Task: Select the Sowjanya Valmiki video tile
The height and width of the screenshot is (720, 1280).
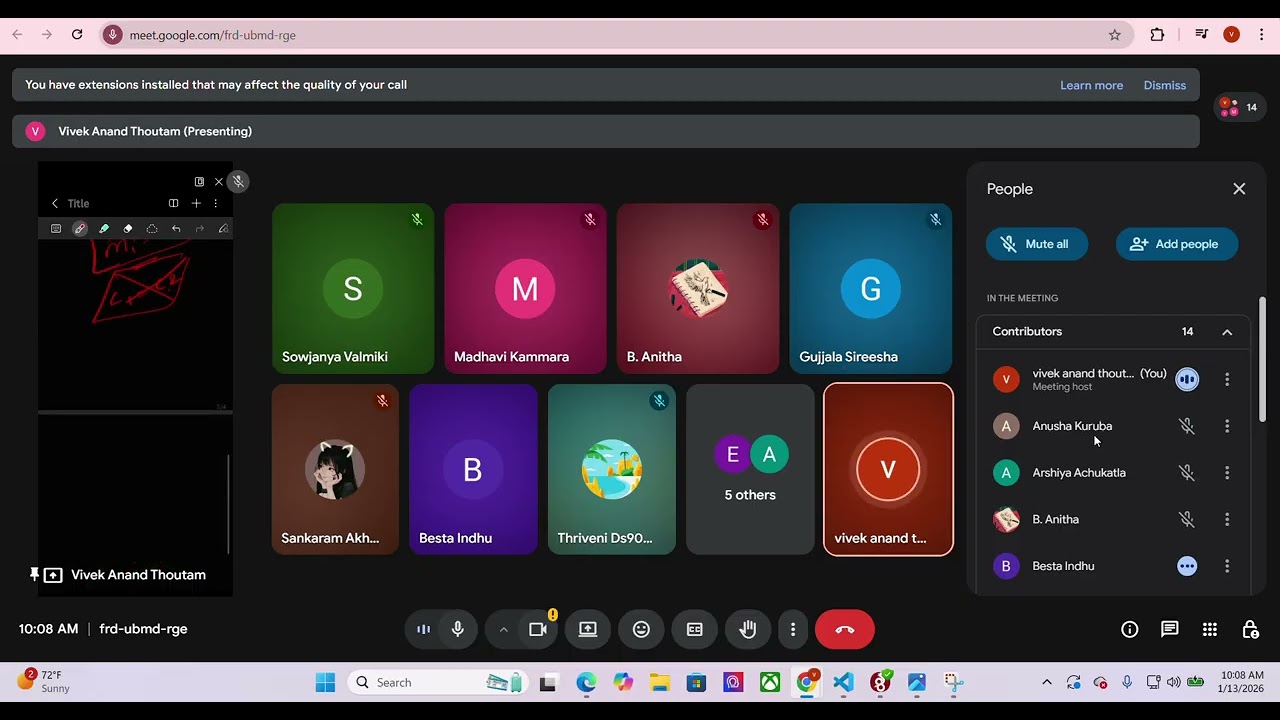Action: (353, 289)
